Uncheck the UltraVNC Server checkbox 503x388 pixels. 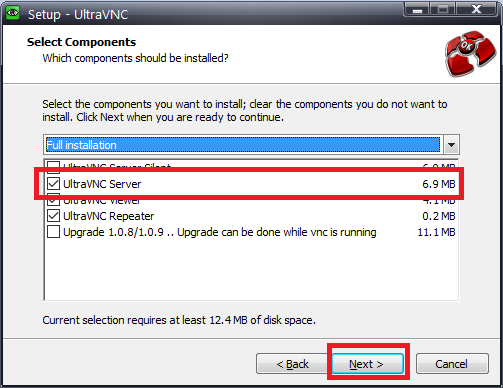pyautogui.click(x=53, y=184)
